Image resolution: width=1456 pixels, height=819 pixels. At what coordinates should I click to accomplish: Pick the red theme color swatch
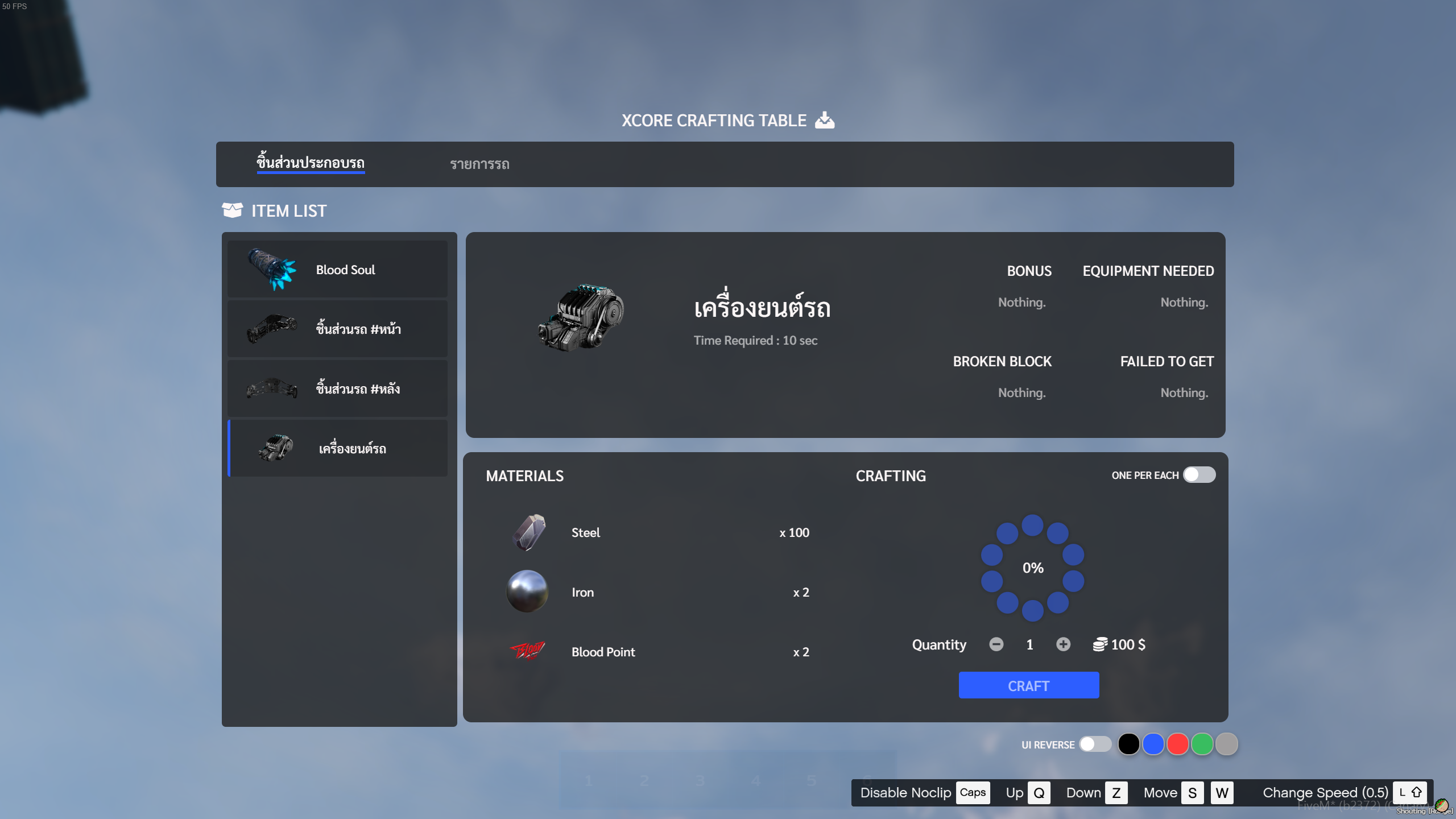[x=1177, y=744]
